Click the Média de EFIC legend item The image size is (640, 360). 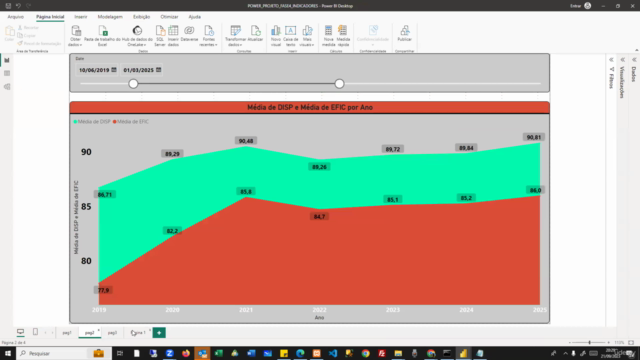131,122
